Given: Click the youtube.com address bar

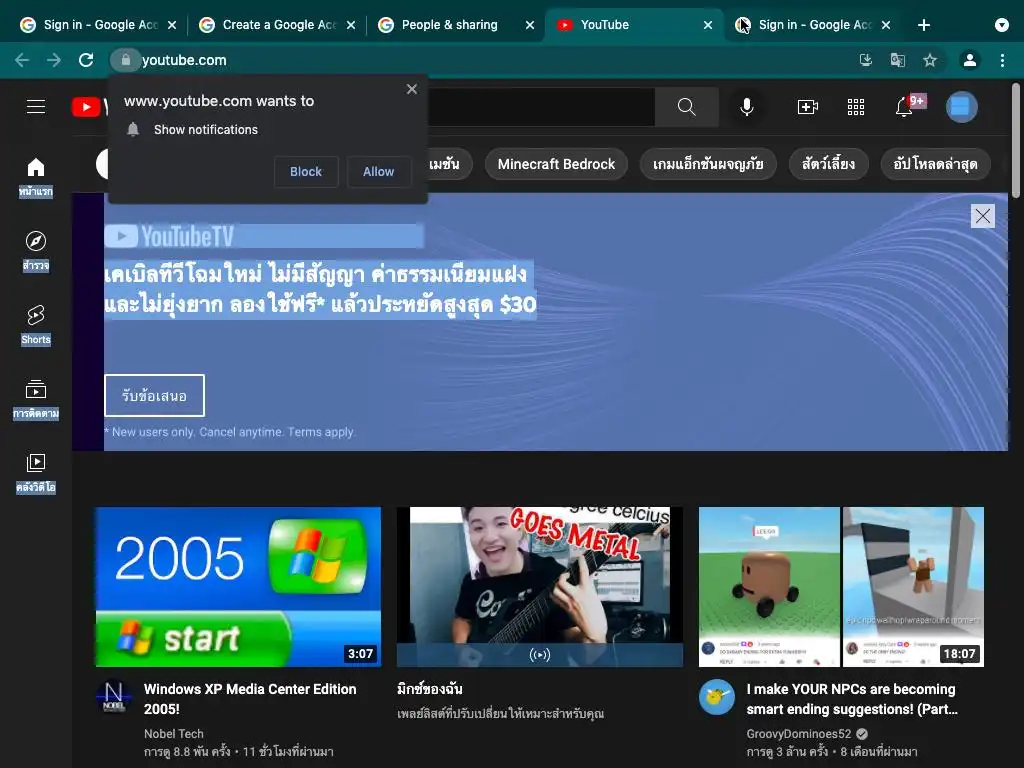Looking at the screenshot, I should 483,60.
